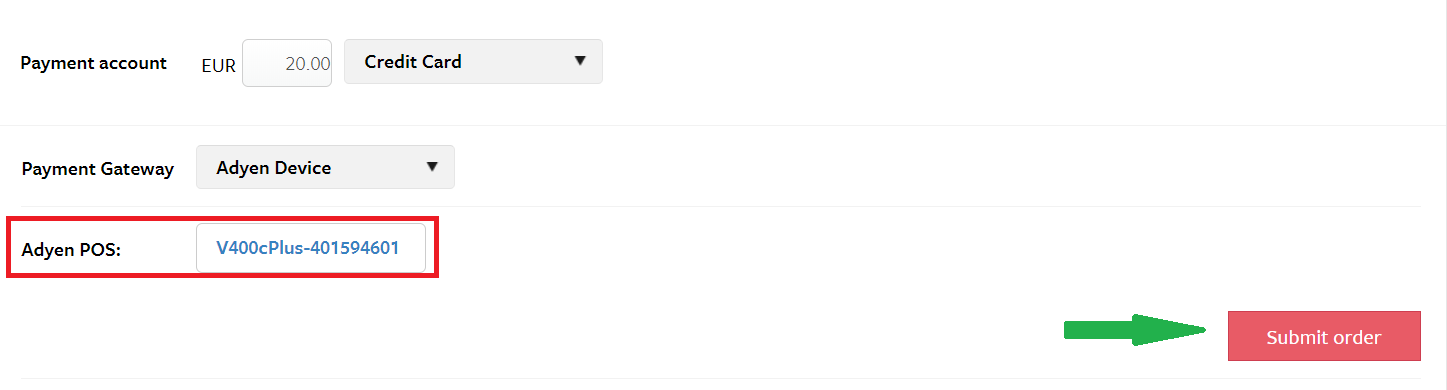The width and height of the screenshot is (1447, 390).
Task: Click the Payment Gateway label
Action: [x=98, y=169]
